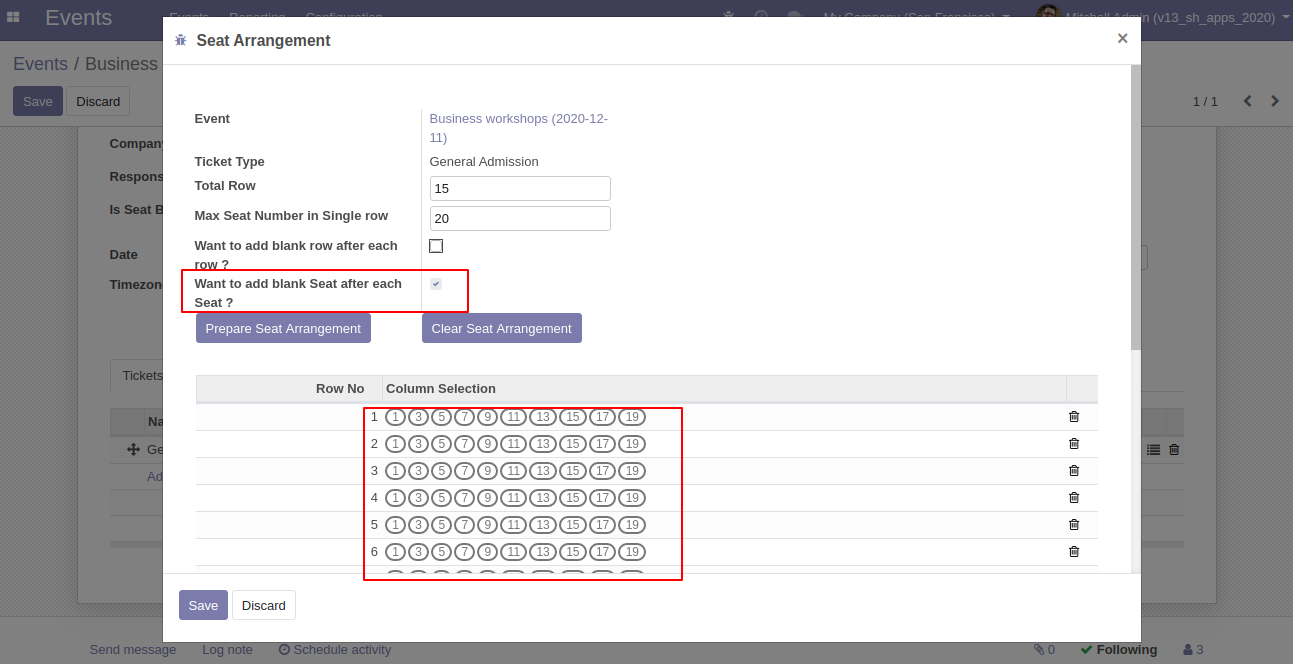Open the Business workshops (2020-12-11) event link
1293x664 pixels.
518,128
